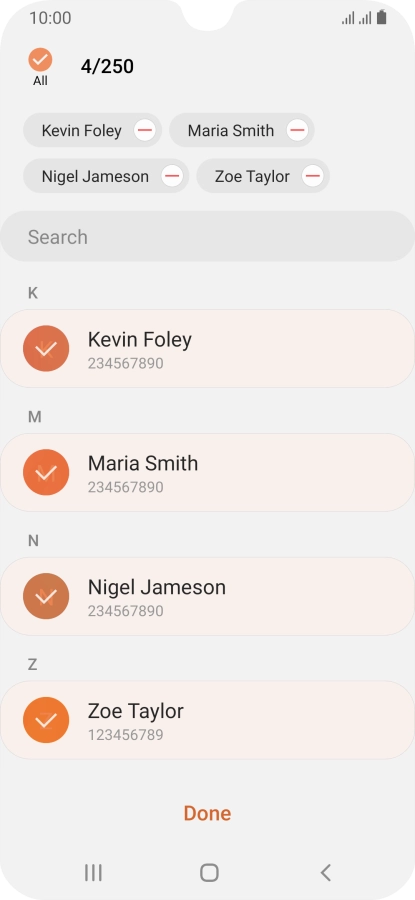This screenshot has width=415, height=900.
Task: Select the Zoe Taylor contact name
Action: 135,711
